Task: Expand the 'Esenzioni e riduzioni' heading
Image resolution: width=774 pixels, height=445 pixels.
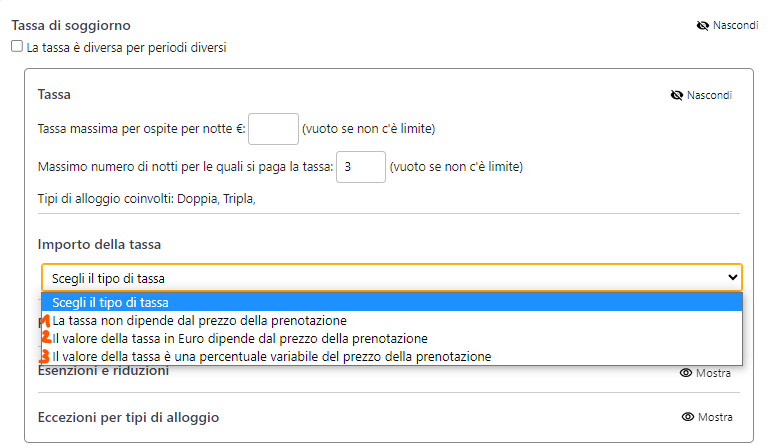Action: [103, 372]
